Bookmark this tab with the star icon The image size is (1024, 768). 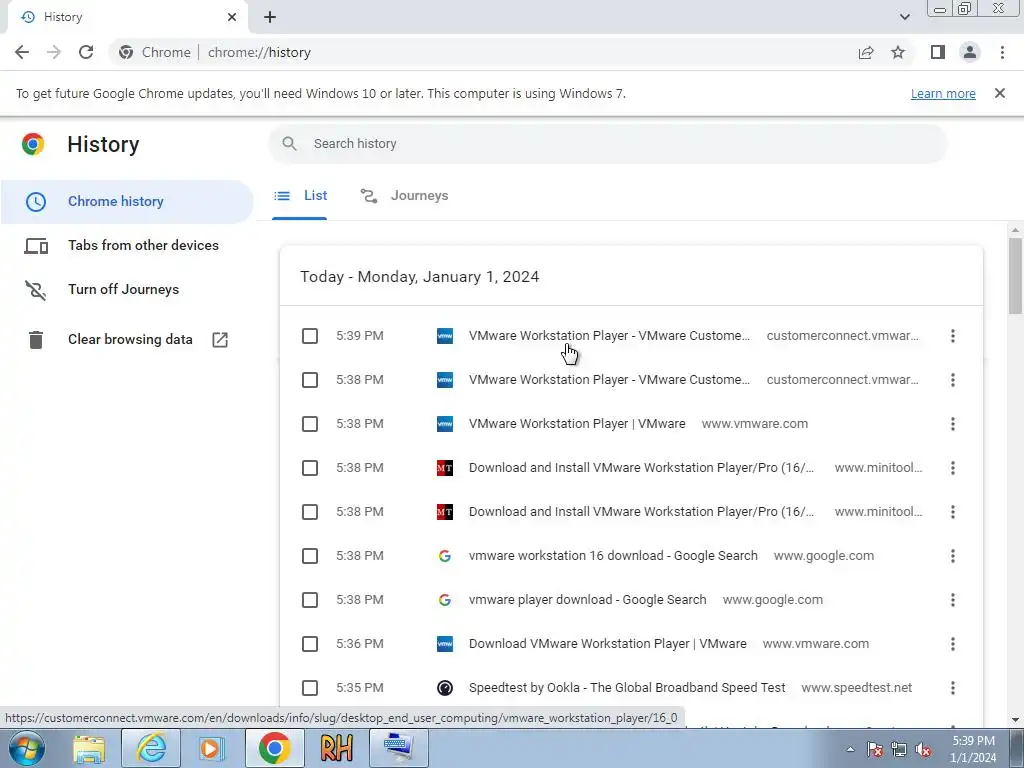pos(898,52)
